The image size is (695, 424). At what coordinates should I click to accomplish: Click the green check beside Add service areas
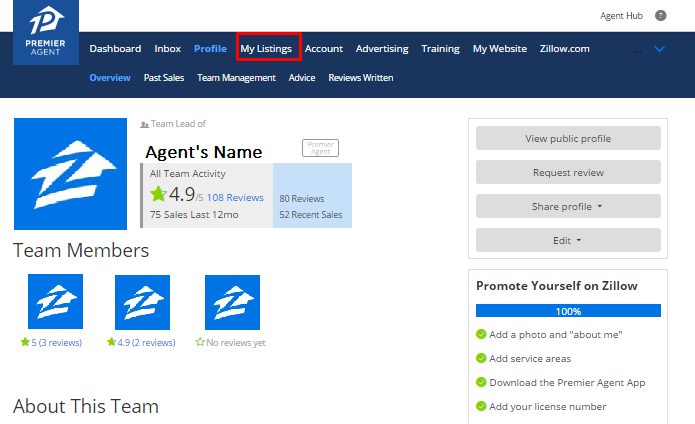pyautogui.click(x=481, y=358)
